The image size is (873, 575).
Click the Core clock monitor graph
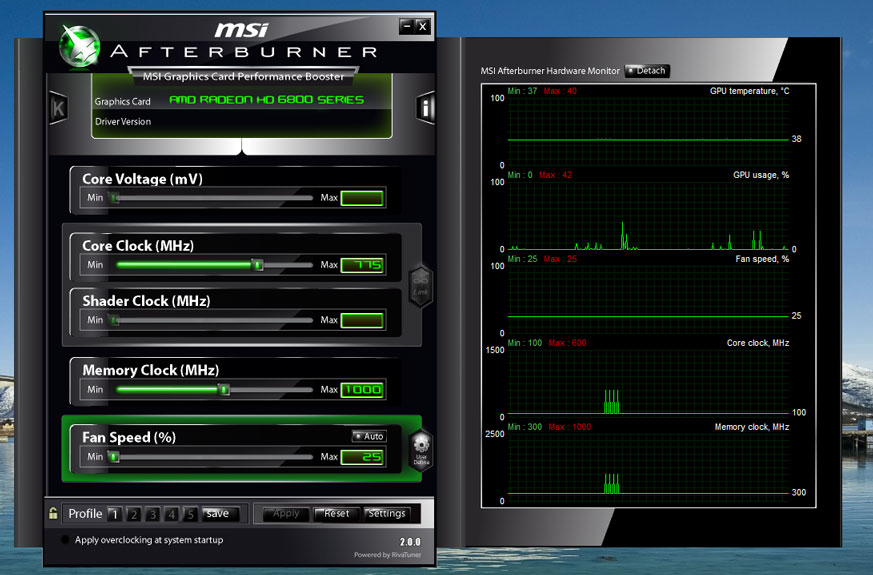coord(648,384)
